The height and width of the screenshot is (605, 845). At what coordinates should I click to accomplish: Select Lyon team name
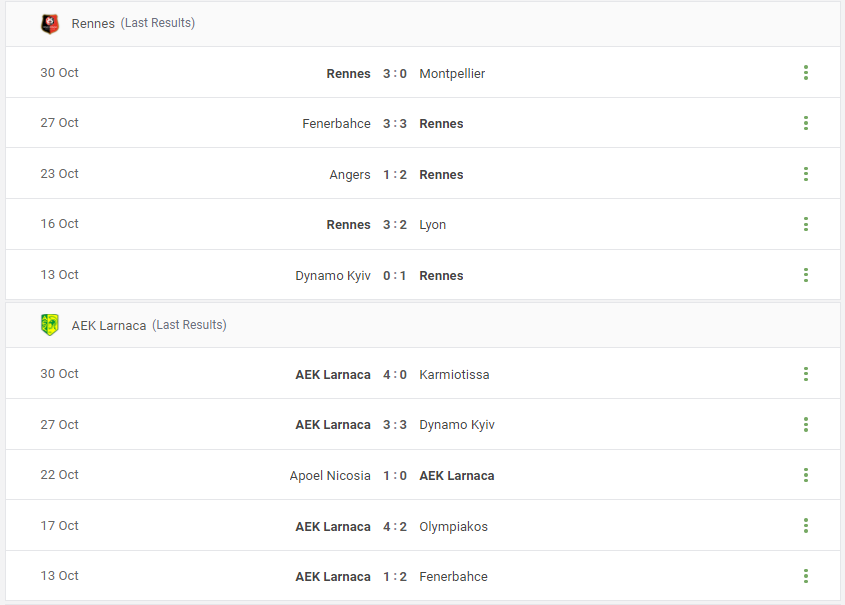(x=433, y=225)
